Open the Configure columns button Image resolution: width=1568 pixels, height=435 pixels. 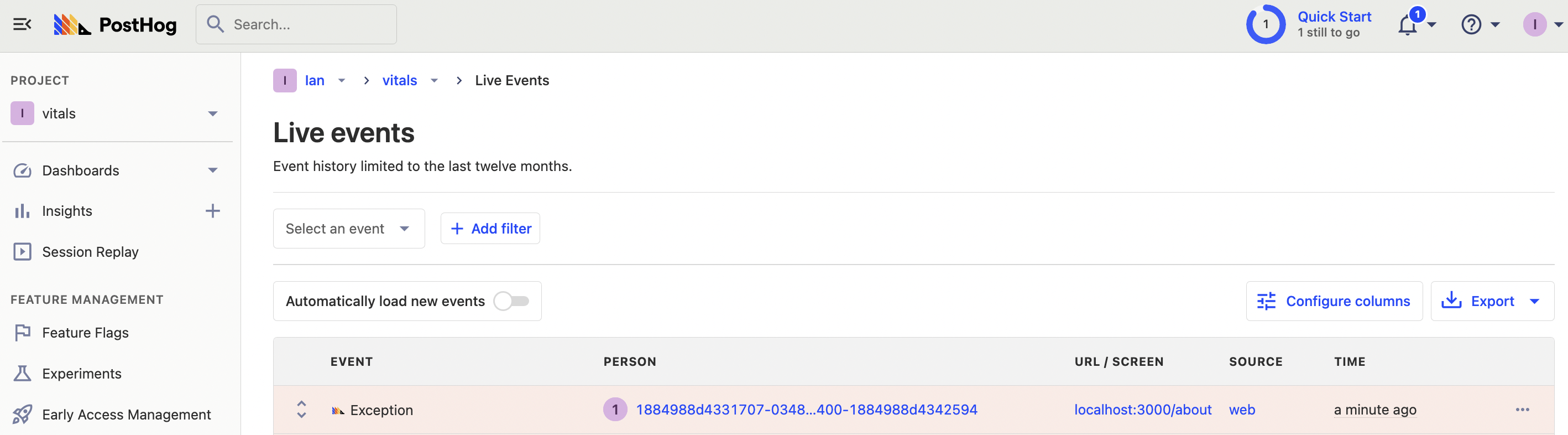(1334, 301)
